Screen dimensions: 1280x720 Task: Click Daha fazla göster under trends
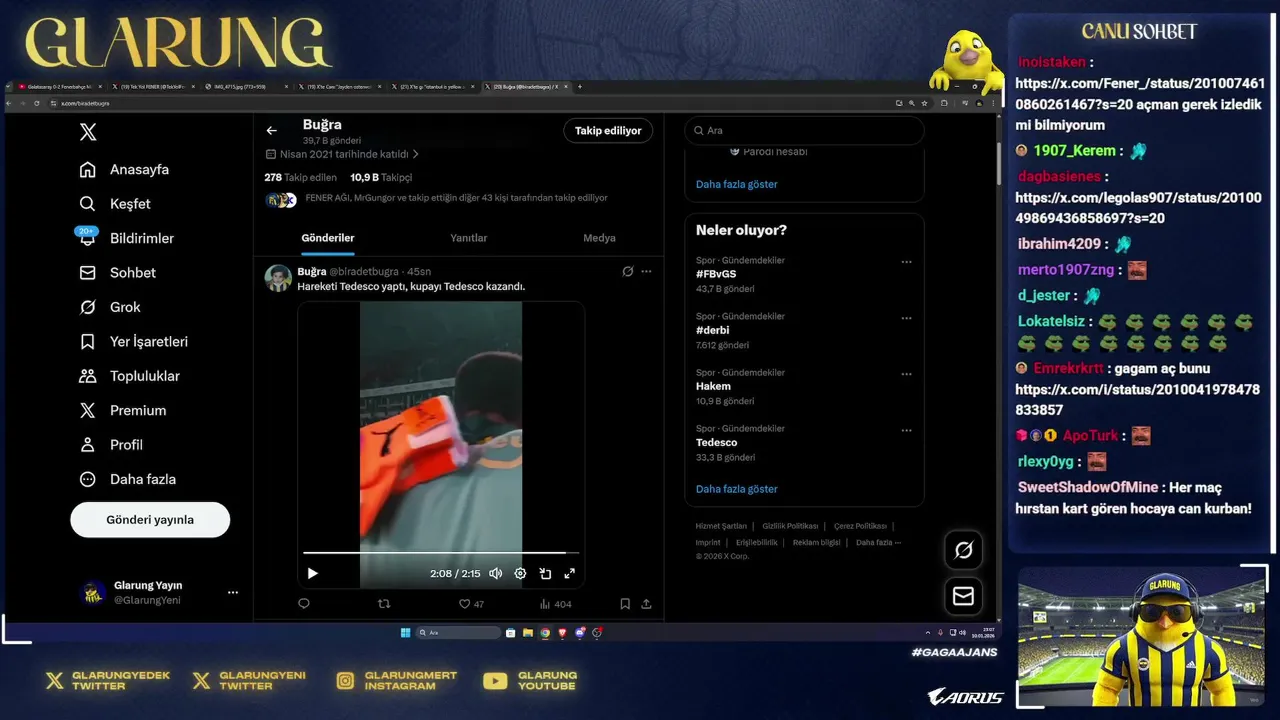(x=736, y=489)
